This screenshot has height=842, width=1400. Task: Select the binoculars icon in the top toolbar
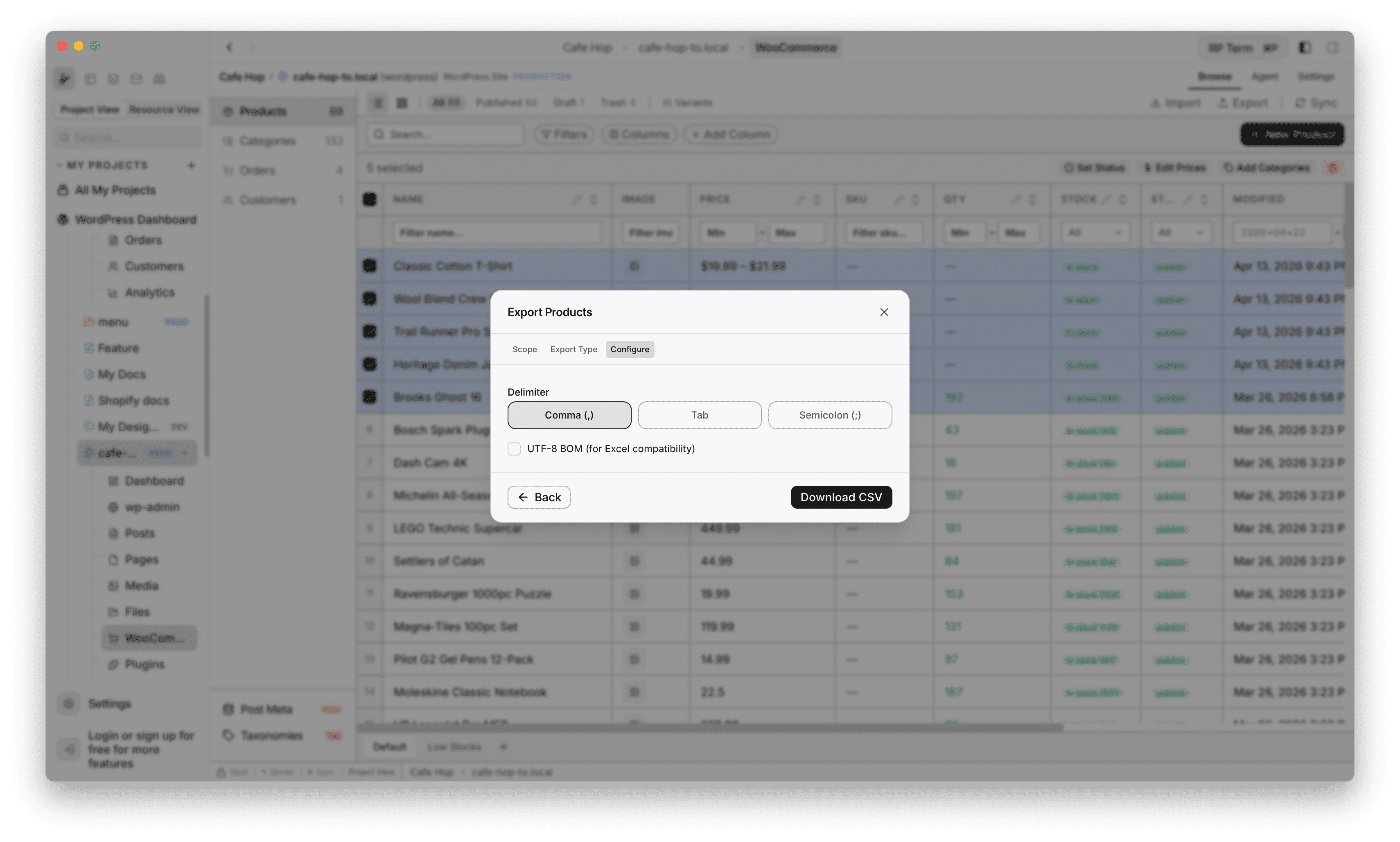[x=159, y=79]
